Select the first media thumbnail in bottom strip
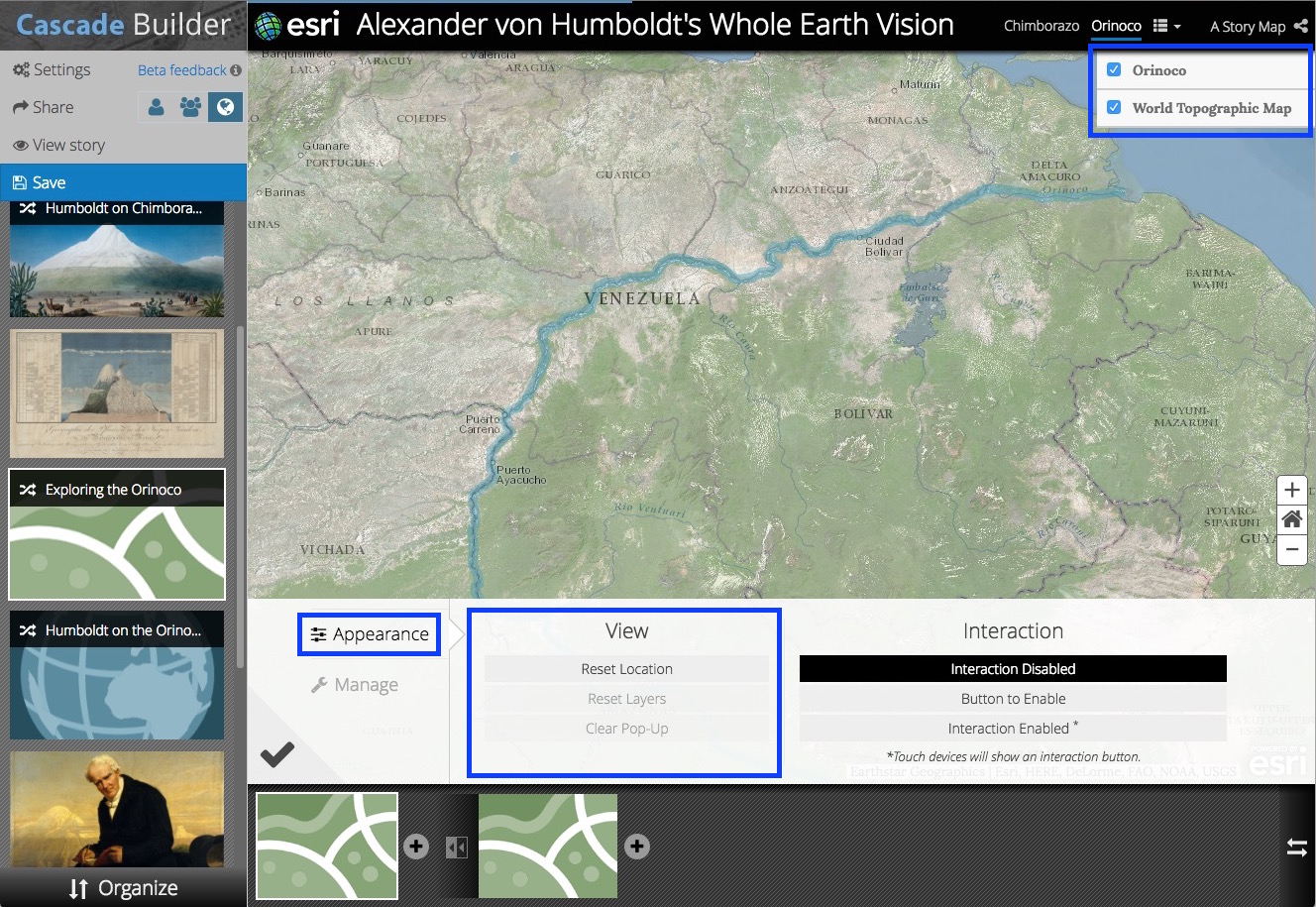The height and width of the screenshot is (907, 1316). 327,846
